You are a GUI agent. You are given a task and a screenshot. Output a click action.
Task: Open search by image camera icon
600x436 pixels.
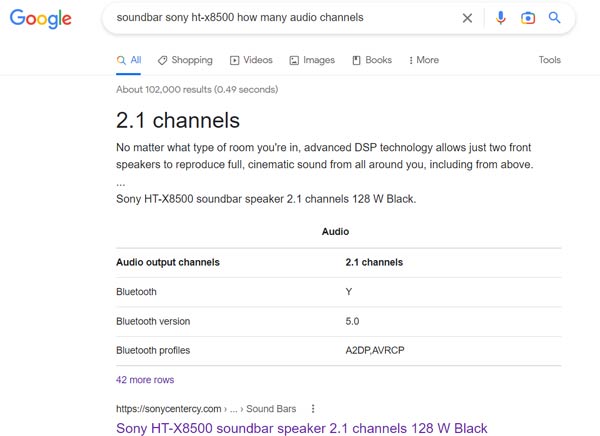tap(528, 18)
